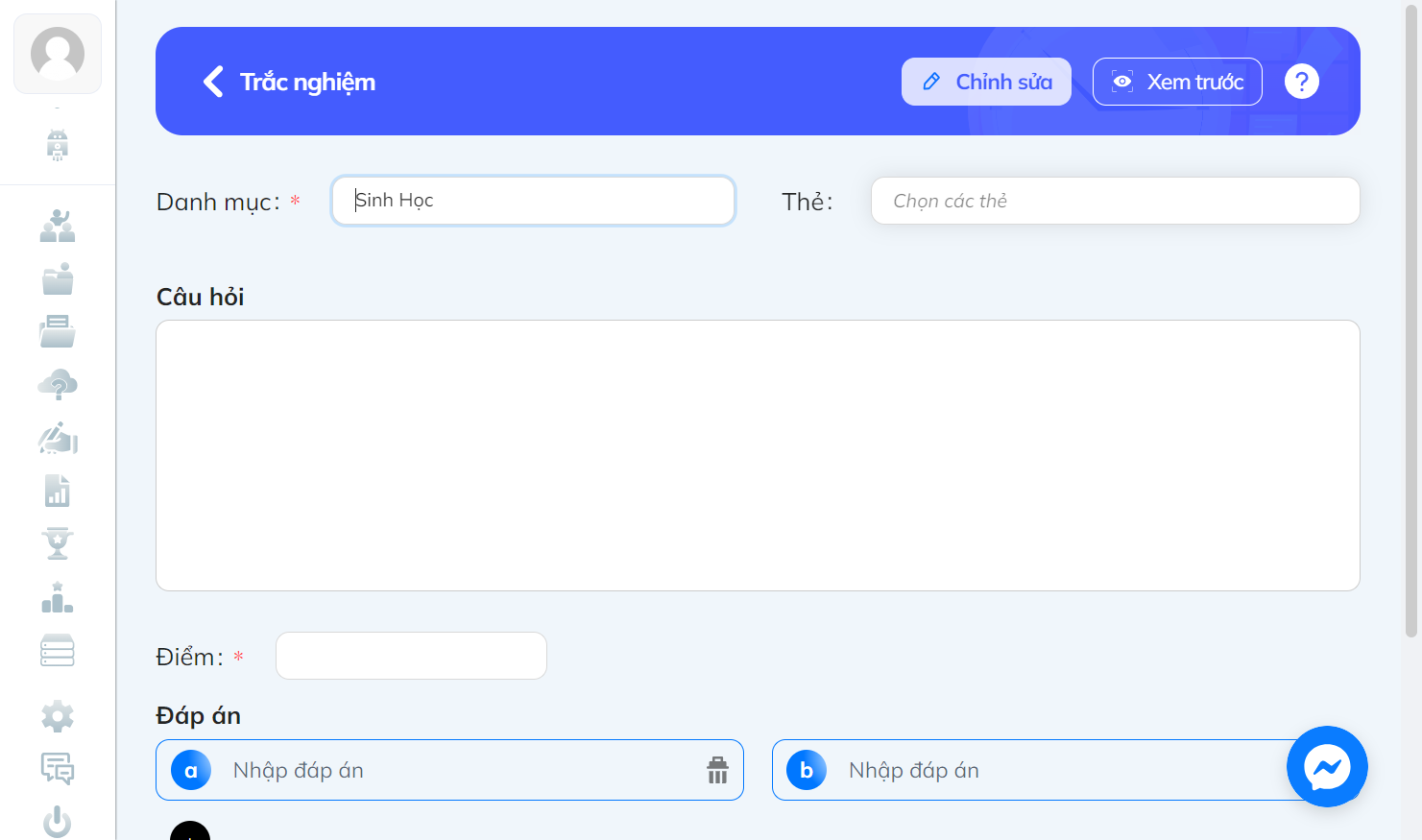Open the documents folder sidebar icon
Image resolution: width=1422 pixels, height=840 pixels.
(x=58, y=331)
